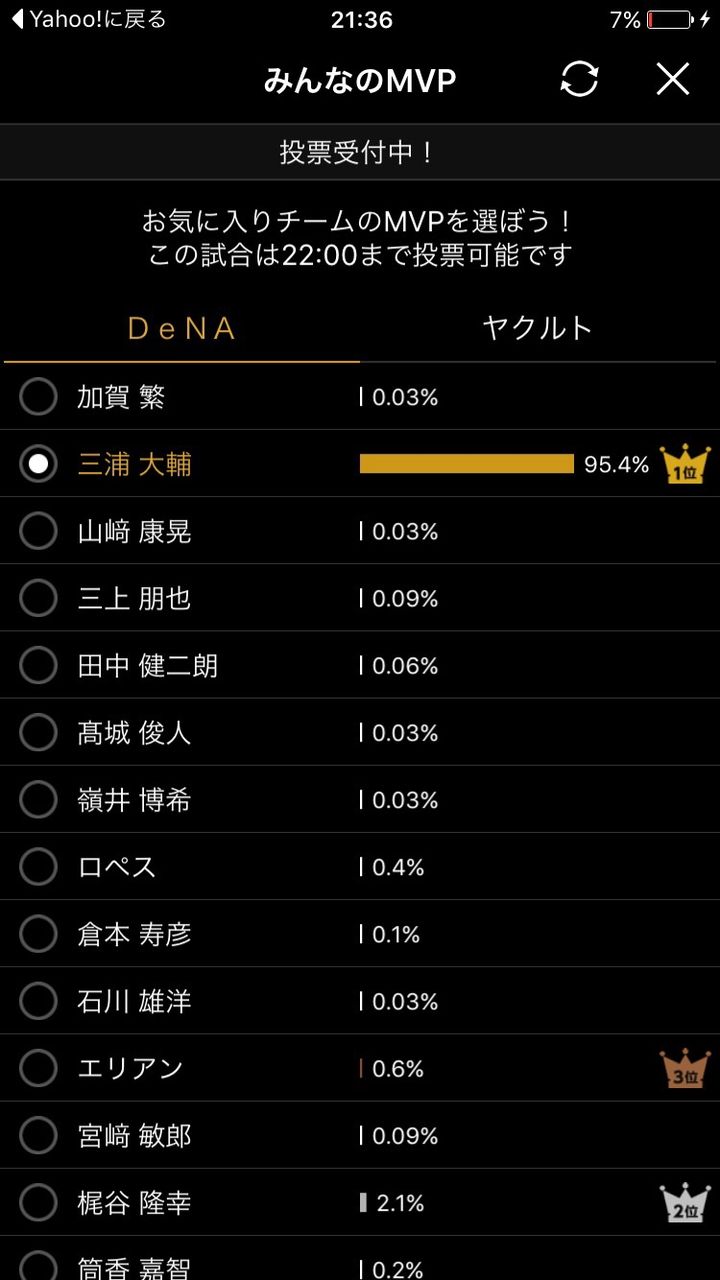720x1280 pixels.
Task: Vote for 梶谷 隆幸 via radio button
Action: tap(38, 1203)
